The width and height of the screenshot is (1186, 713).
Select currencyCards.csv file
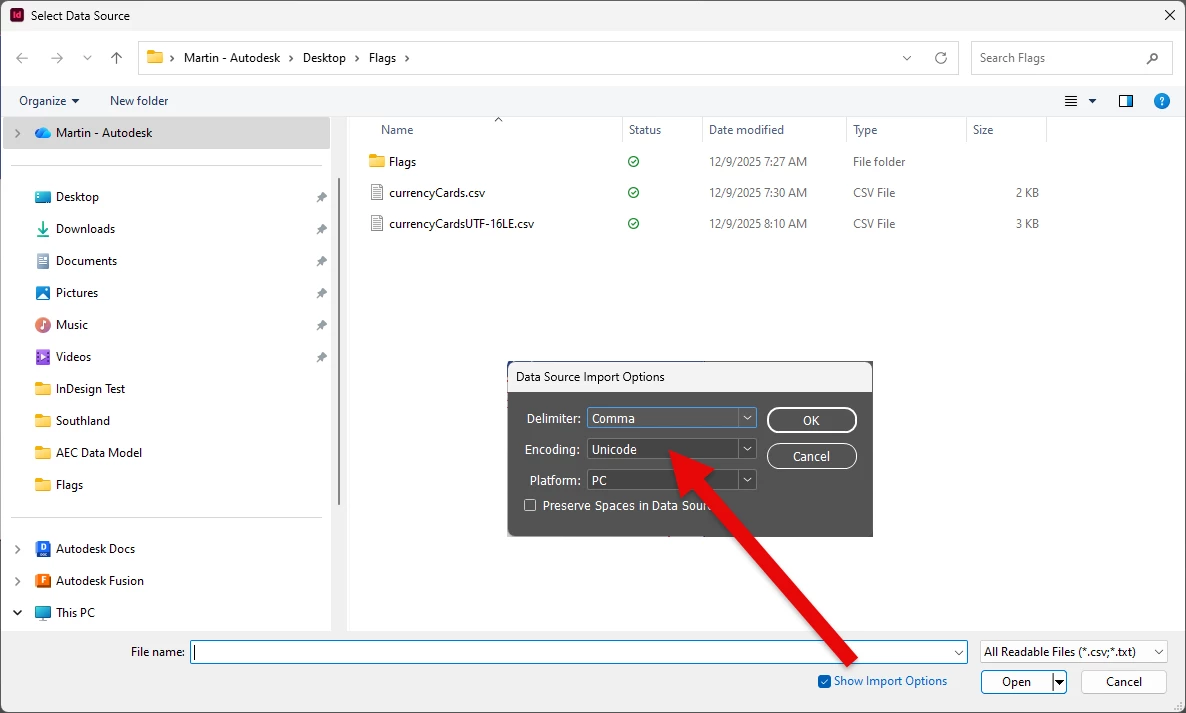(x=436, y=193)
